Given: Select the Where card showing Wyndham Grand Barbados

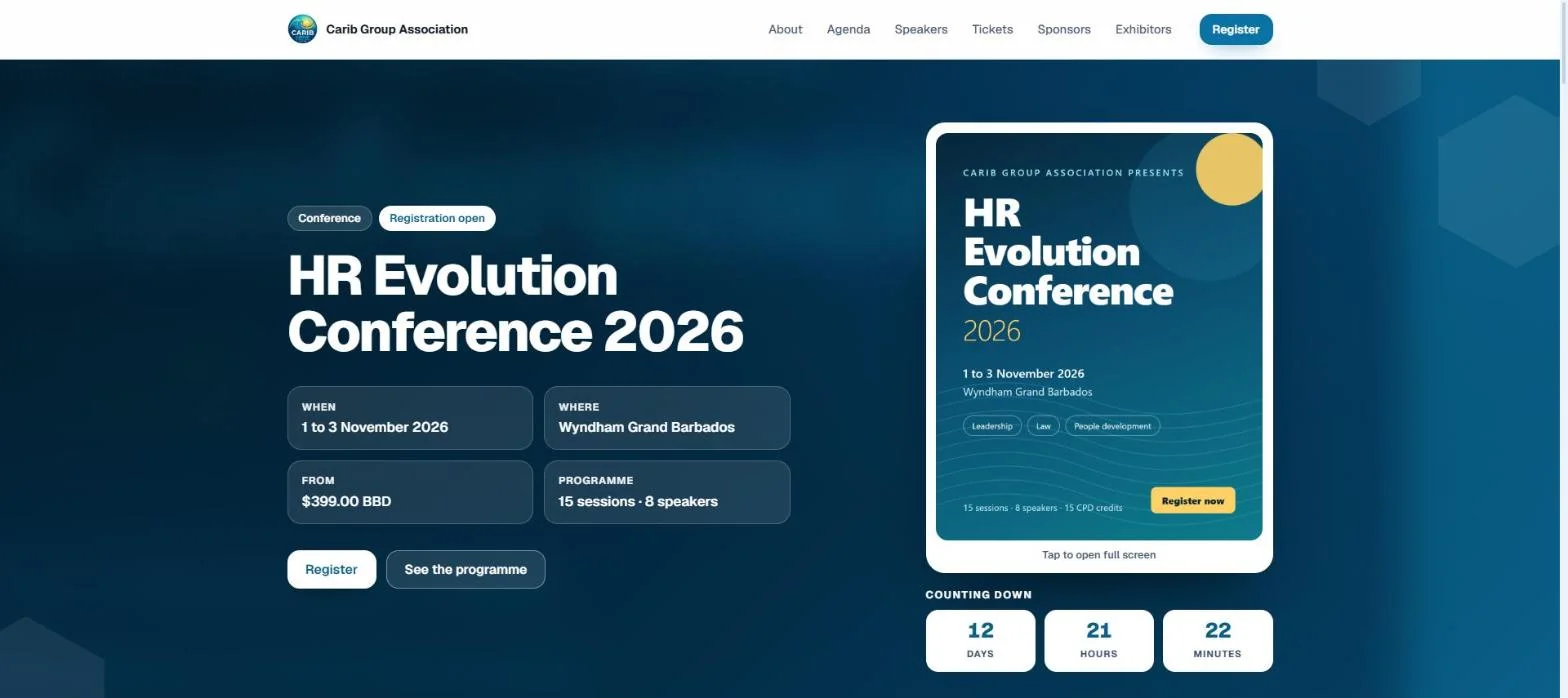Looking at the screenshot, I should tap(667, 418).
